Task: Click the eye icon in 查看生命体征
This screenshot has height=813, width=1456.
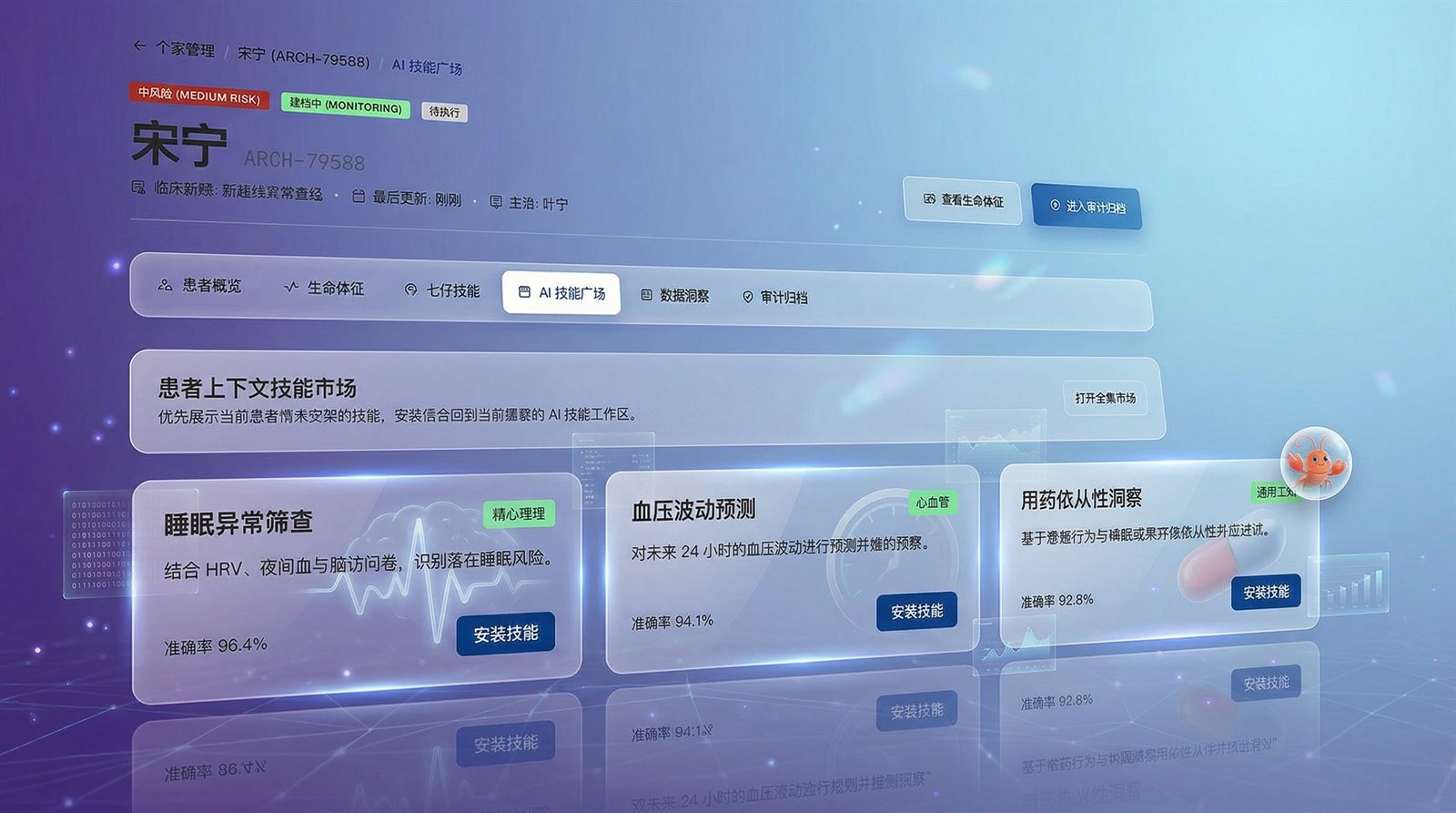Action: (929, 198)
